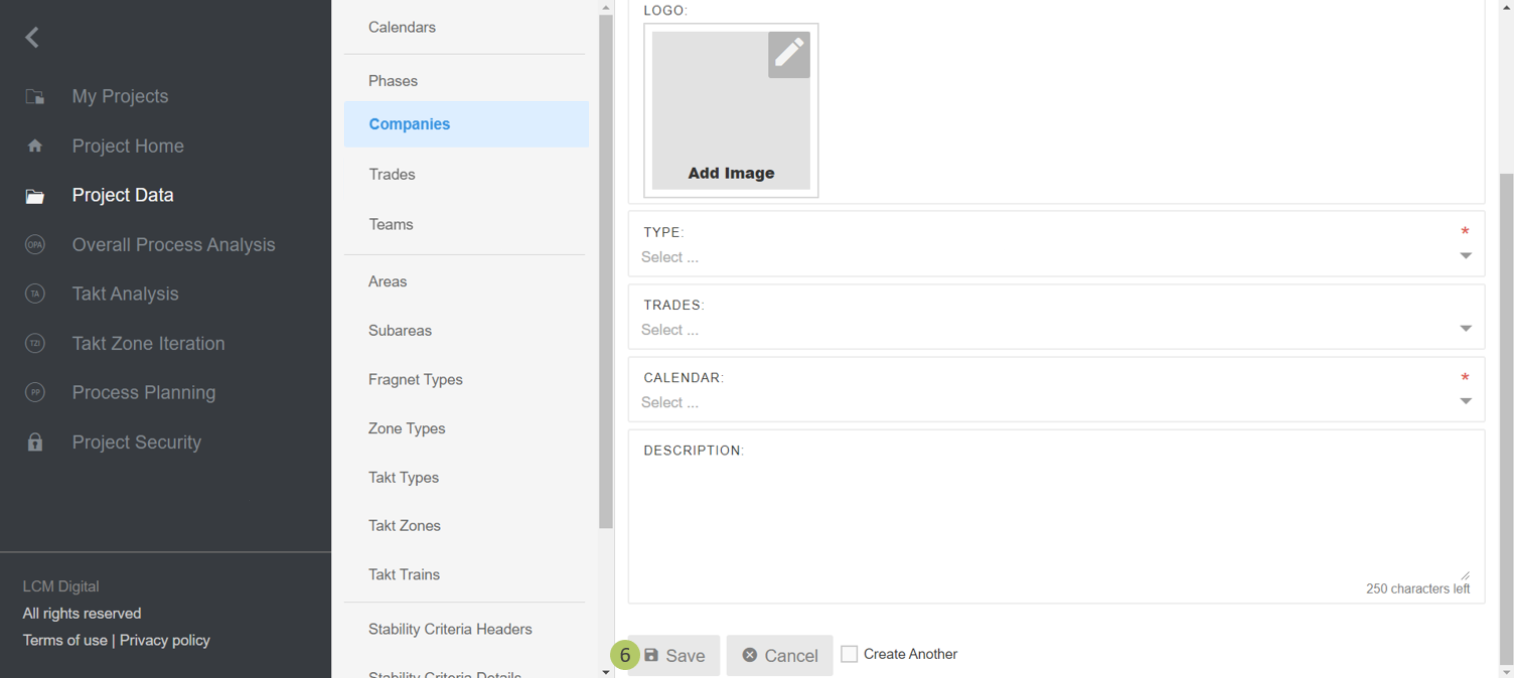This screenshot has height=678, width=1514.
Task: Open the Calendar dropdown selector
Action: (x=1055, y=403)
